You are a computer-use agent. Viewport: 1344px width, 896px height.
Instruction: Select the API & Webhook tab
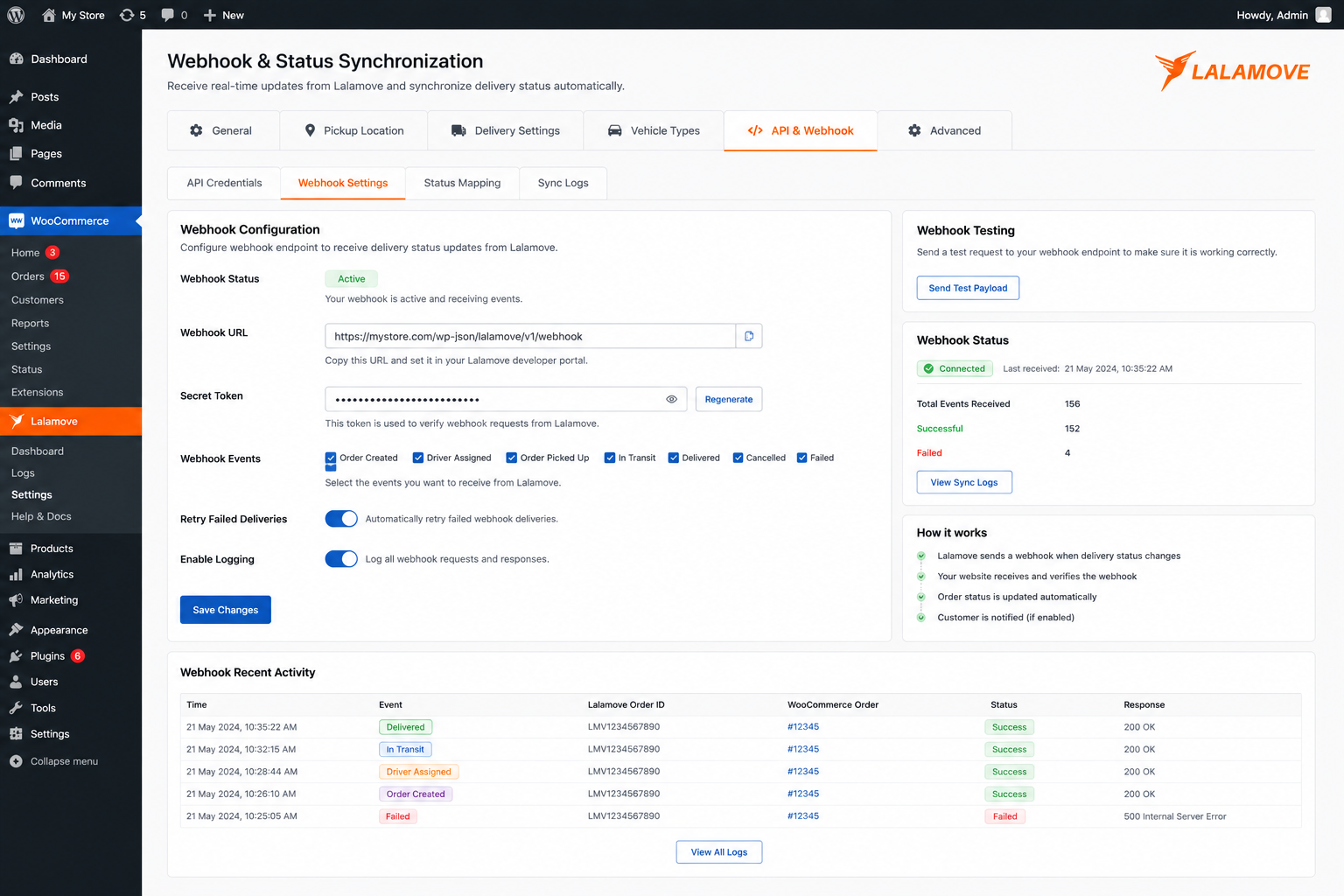pos(801,130)
